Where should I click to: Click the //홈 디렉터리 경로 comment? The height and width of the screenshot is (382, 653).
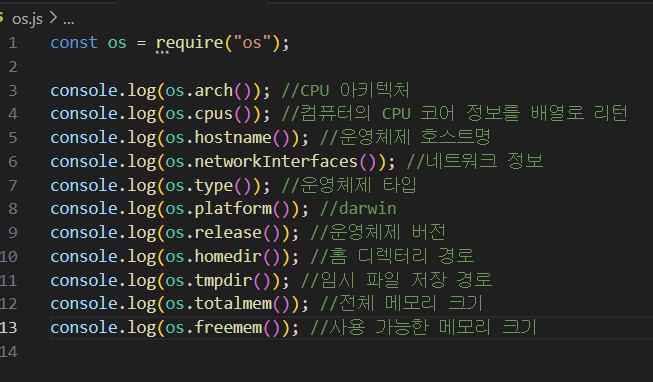pos(393,257)
